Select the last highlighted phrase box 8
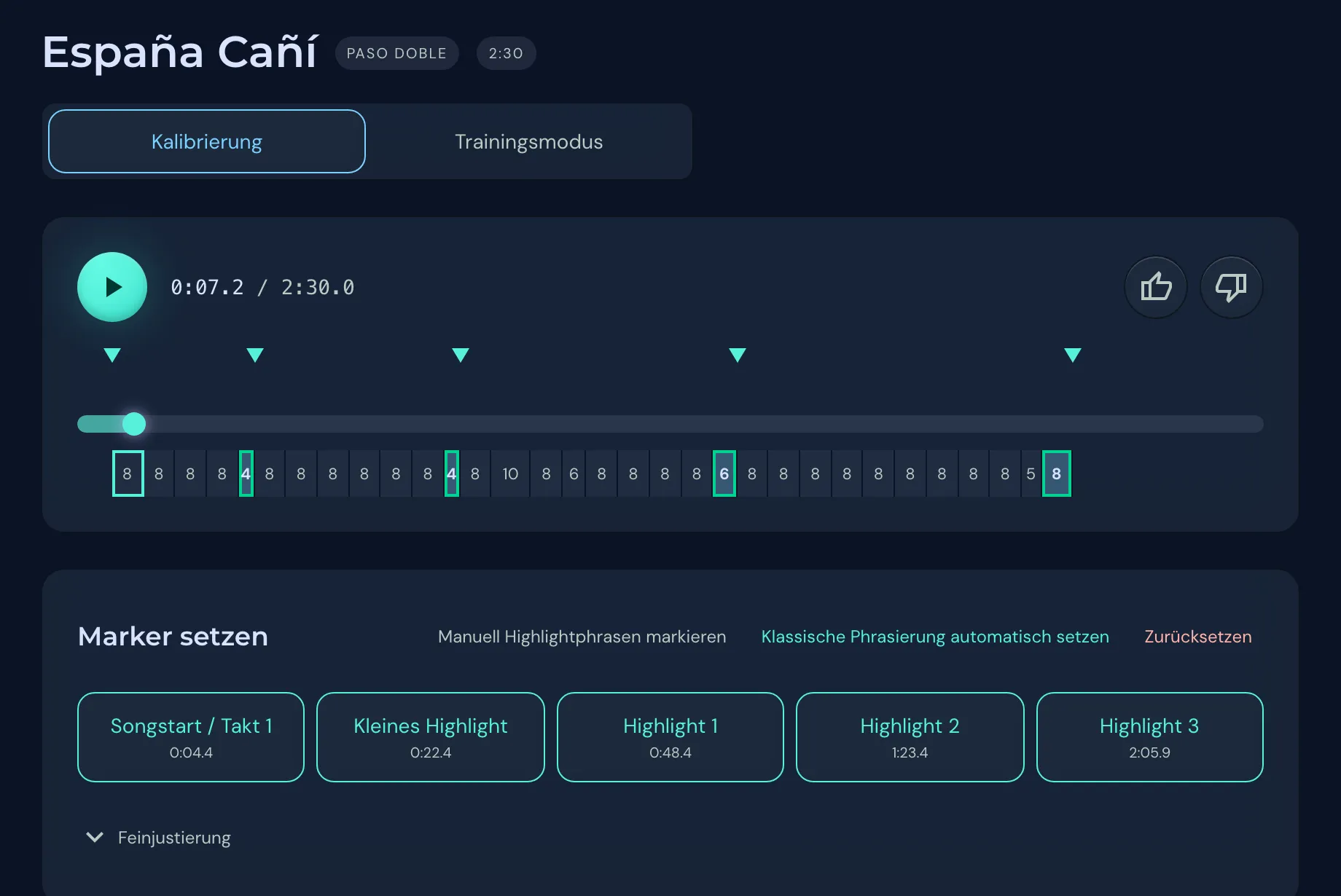This screenshot has width=1341, height=896. 1057,473
